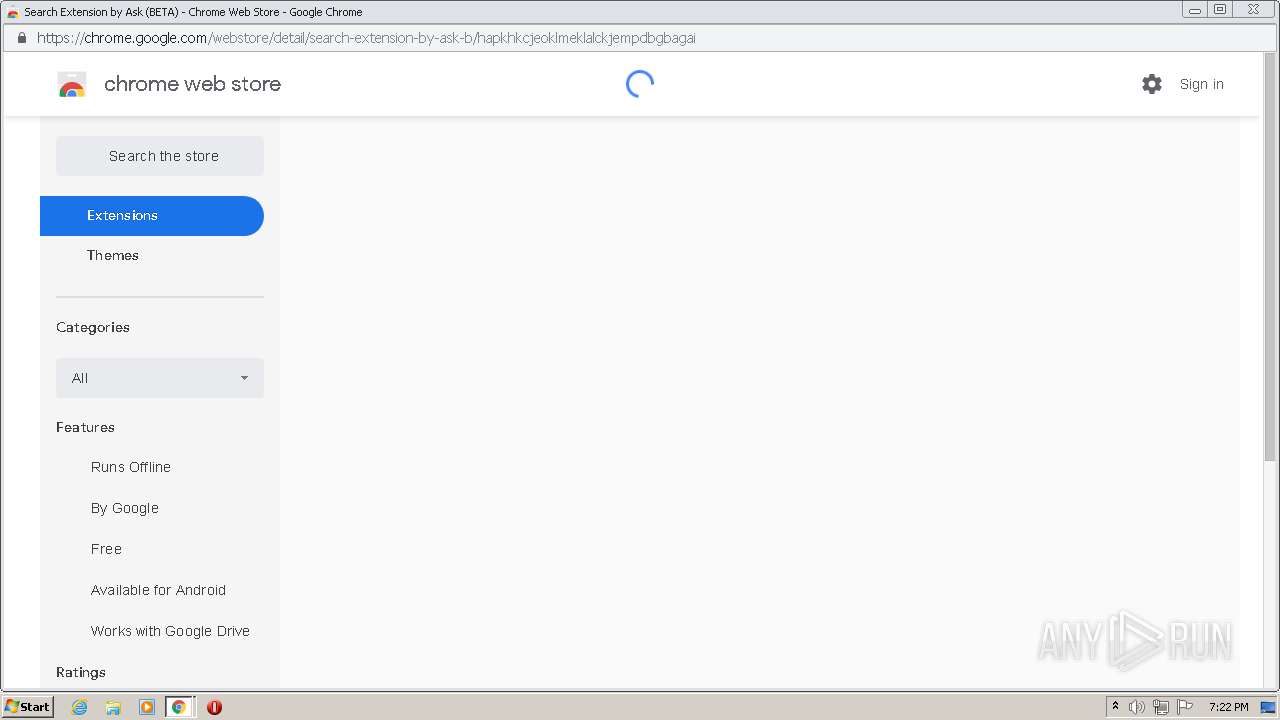
Task: Select the Extensions section
Action: (152, 216)
